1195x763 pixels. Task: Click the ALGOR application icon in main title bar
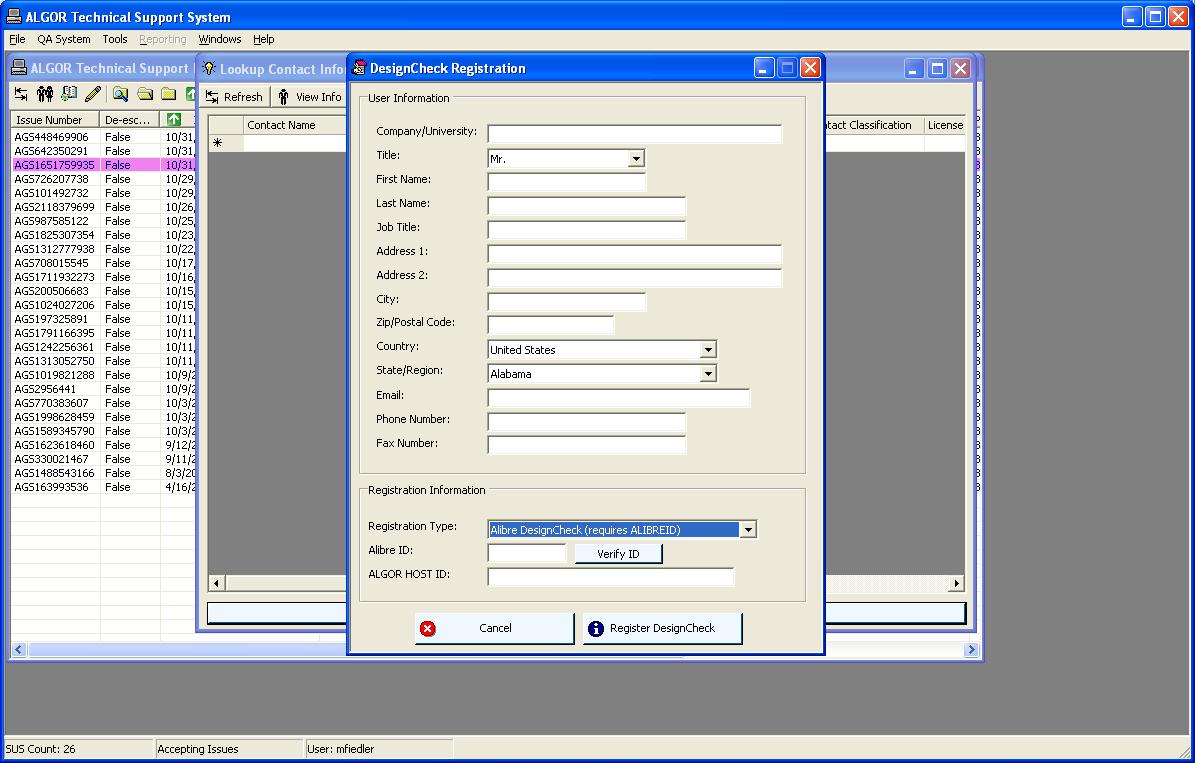[x=14, y=16]
